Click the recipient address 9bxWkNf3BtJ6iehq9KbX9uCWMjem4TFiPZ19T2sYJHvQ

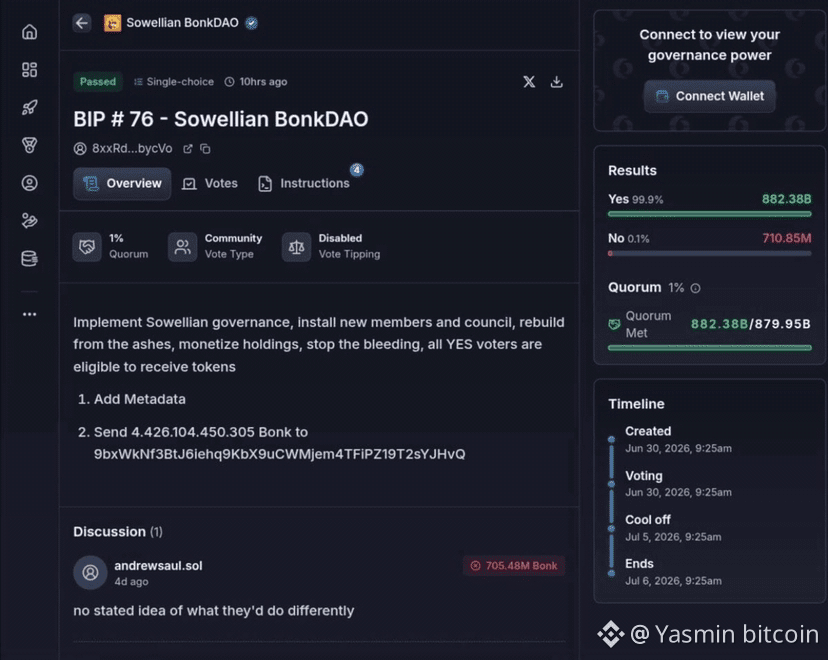coord(280,454)
